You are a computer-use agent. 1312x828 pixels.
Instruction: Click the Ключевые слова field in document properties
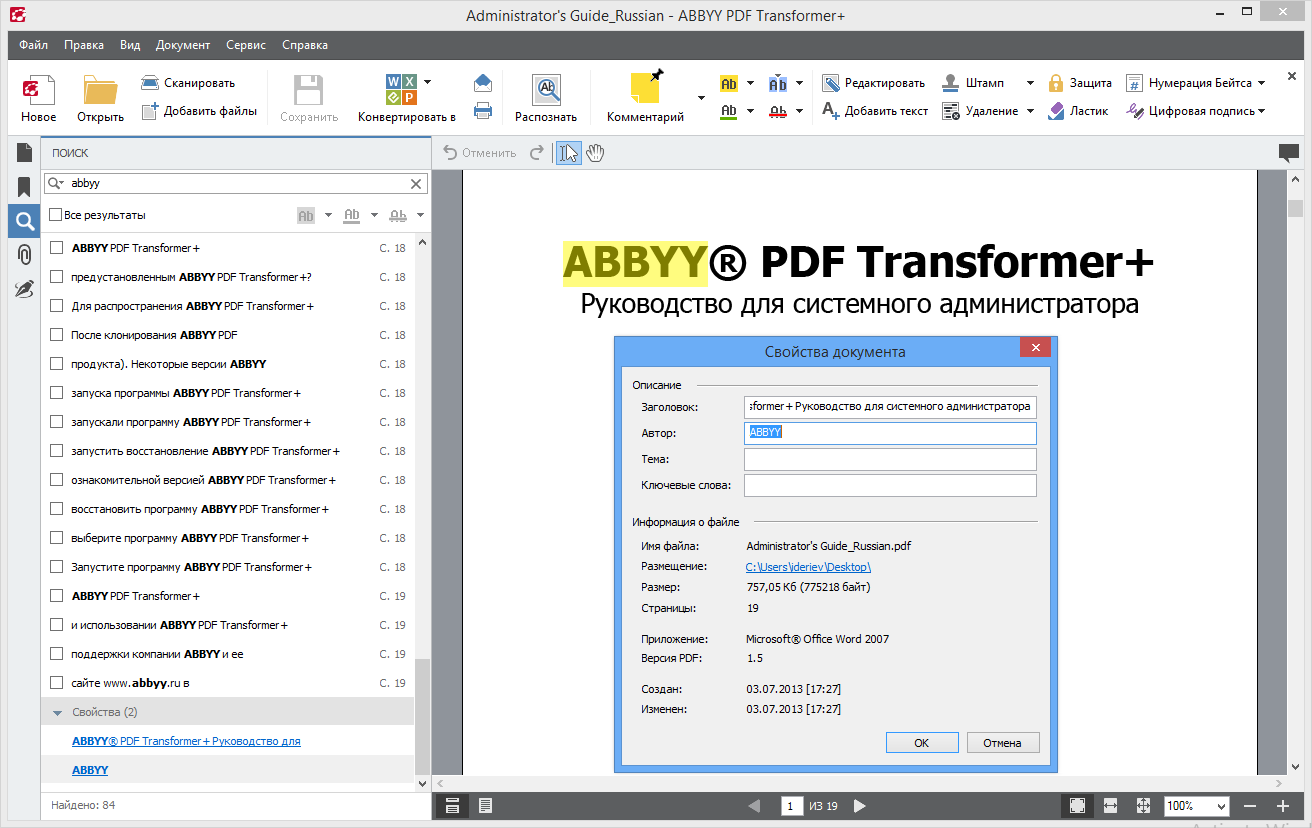(890, 485)
